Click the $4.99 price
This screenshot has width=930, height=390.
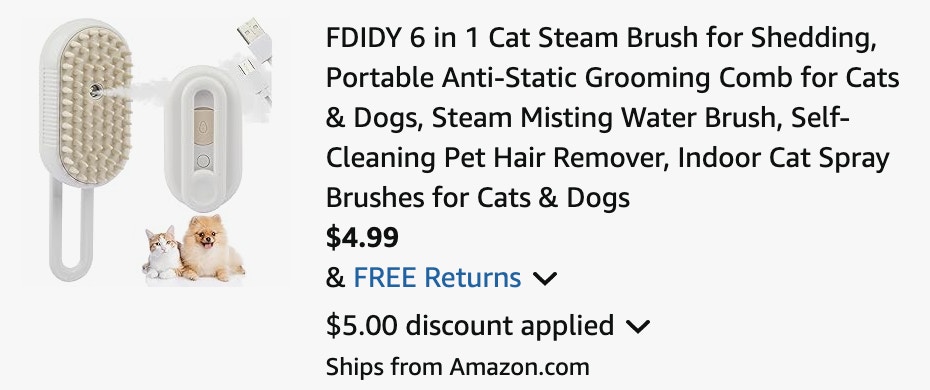pyautogui.click(x=362, y=238)
